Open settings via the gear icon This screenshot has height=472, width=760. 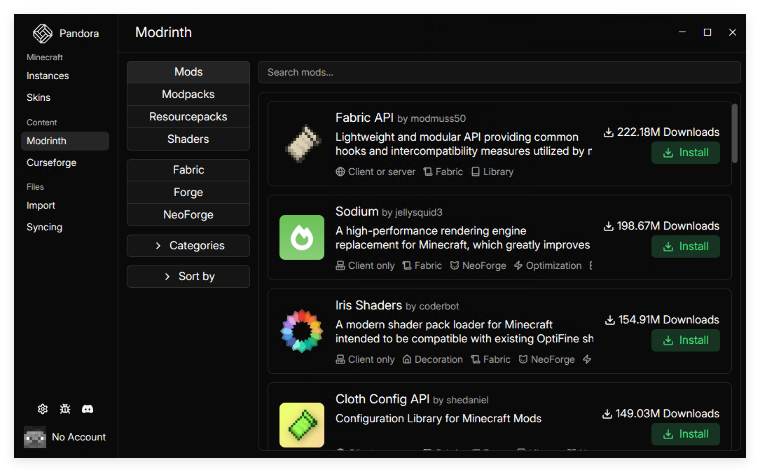click(43, 409)
